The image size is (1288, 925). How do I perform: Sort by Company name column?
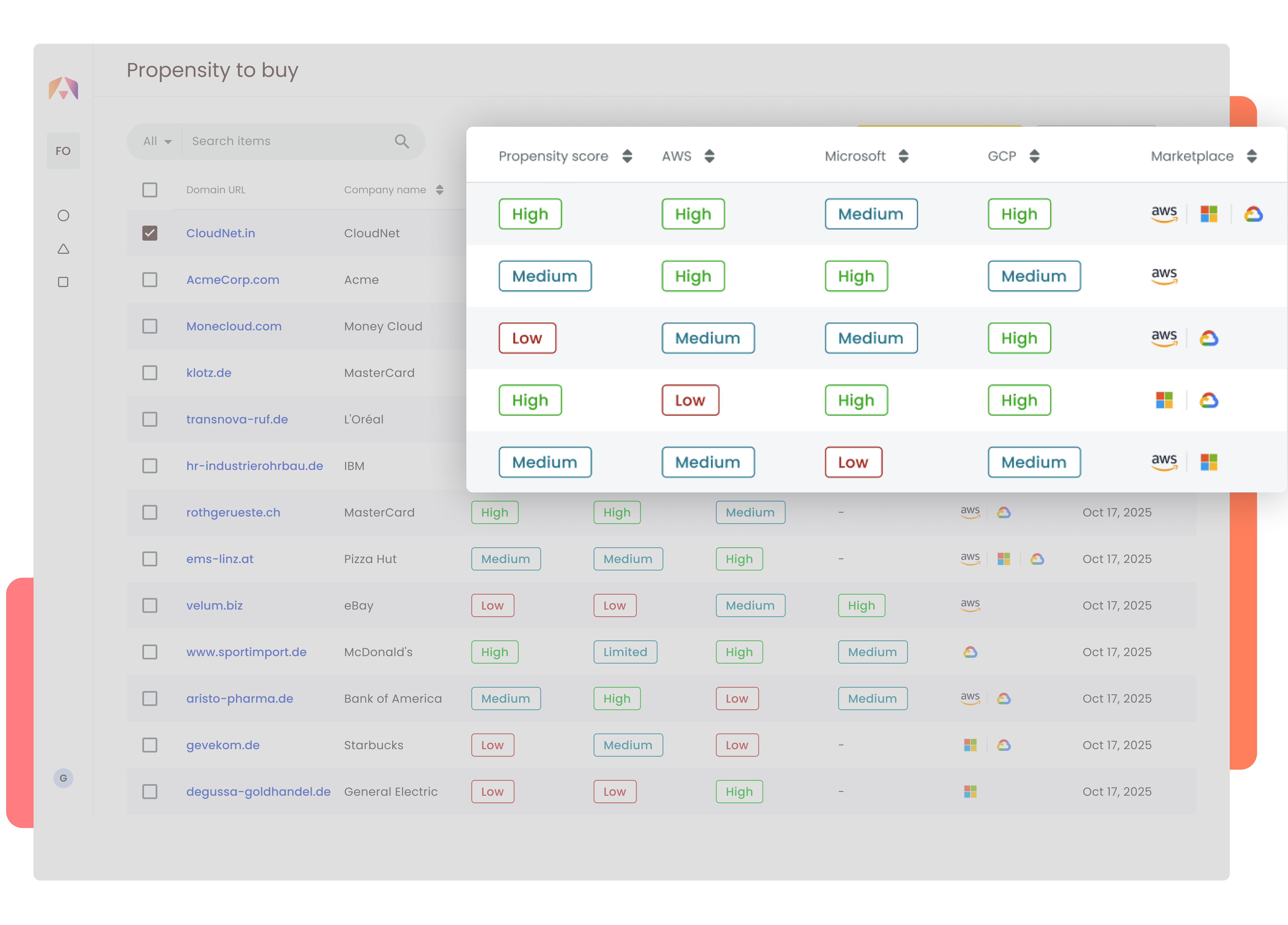pos(440,190)
